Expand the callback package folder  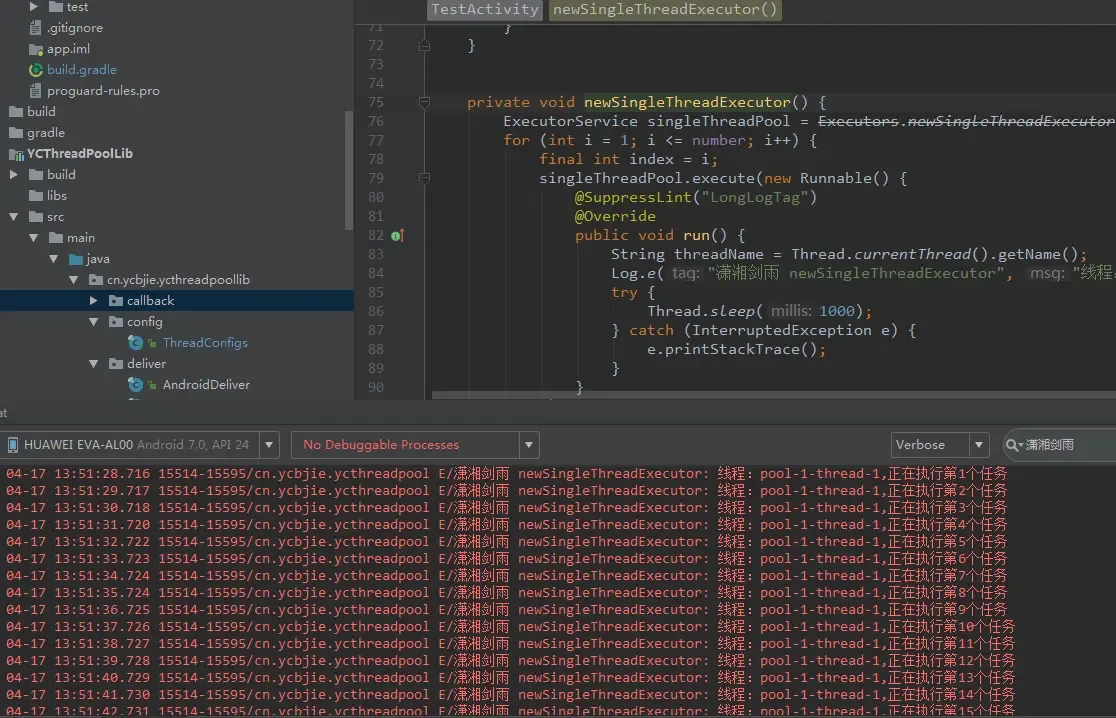(x=94, y=301)
